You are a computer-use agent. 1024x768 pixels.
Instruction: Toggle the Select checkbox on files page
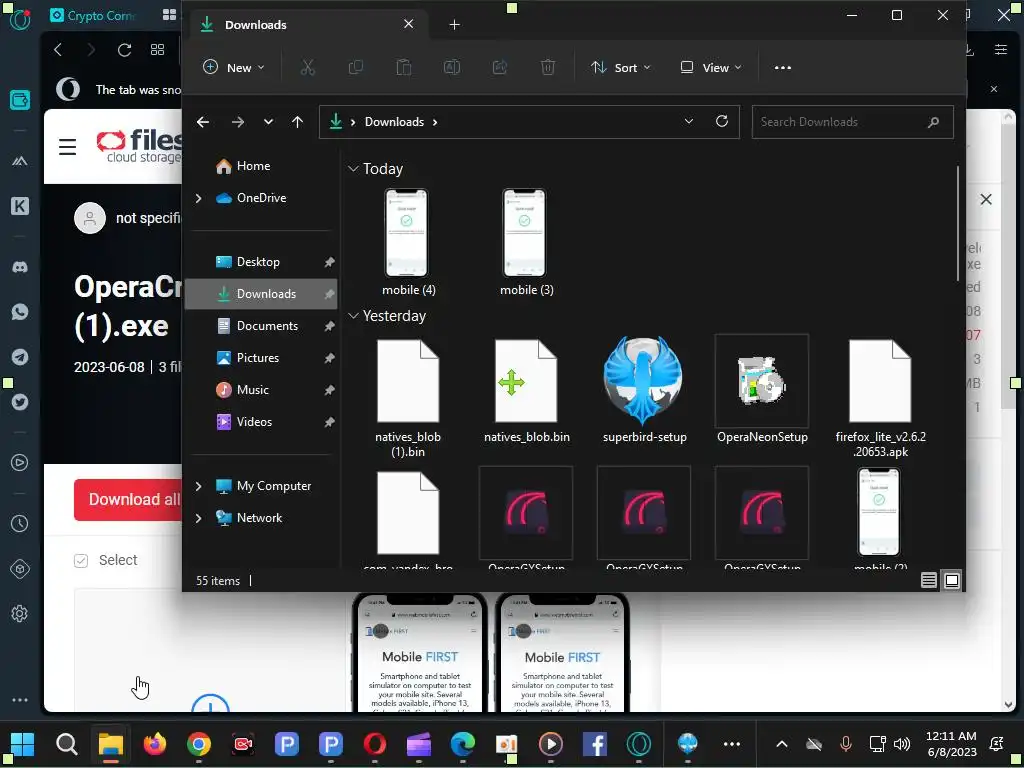(x=81, y=560)
